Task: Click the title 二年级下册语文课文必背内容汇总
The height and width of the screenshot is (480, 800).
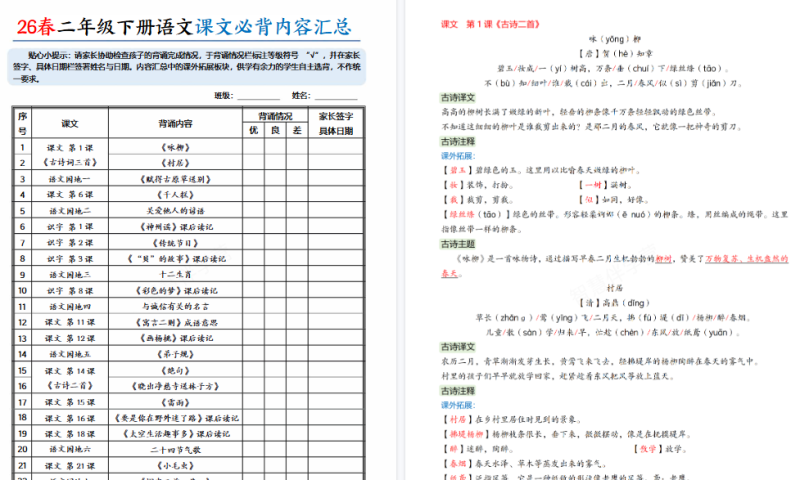Action: pos(204,27)
